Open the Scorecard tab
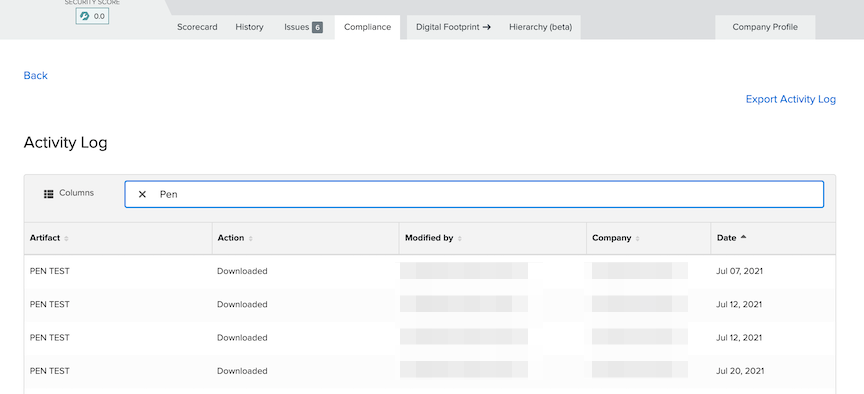This screenshot has width=864, height=394. (197, 27)
